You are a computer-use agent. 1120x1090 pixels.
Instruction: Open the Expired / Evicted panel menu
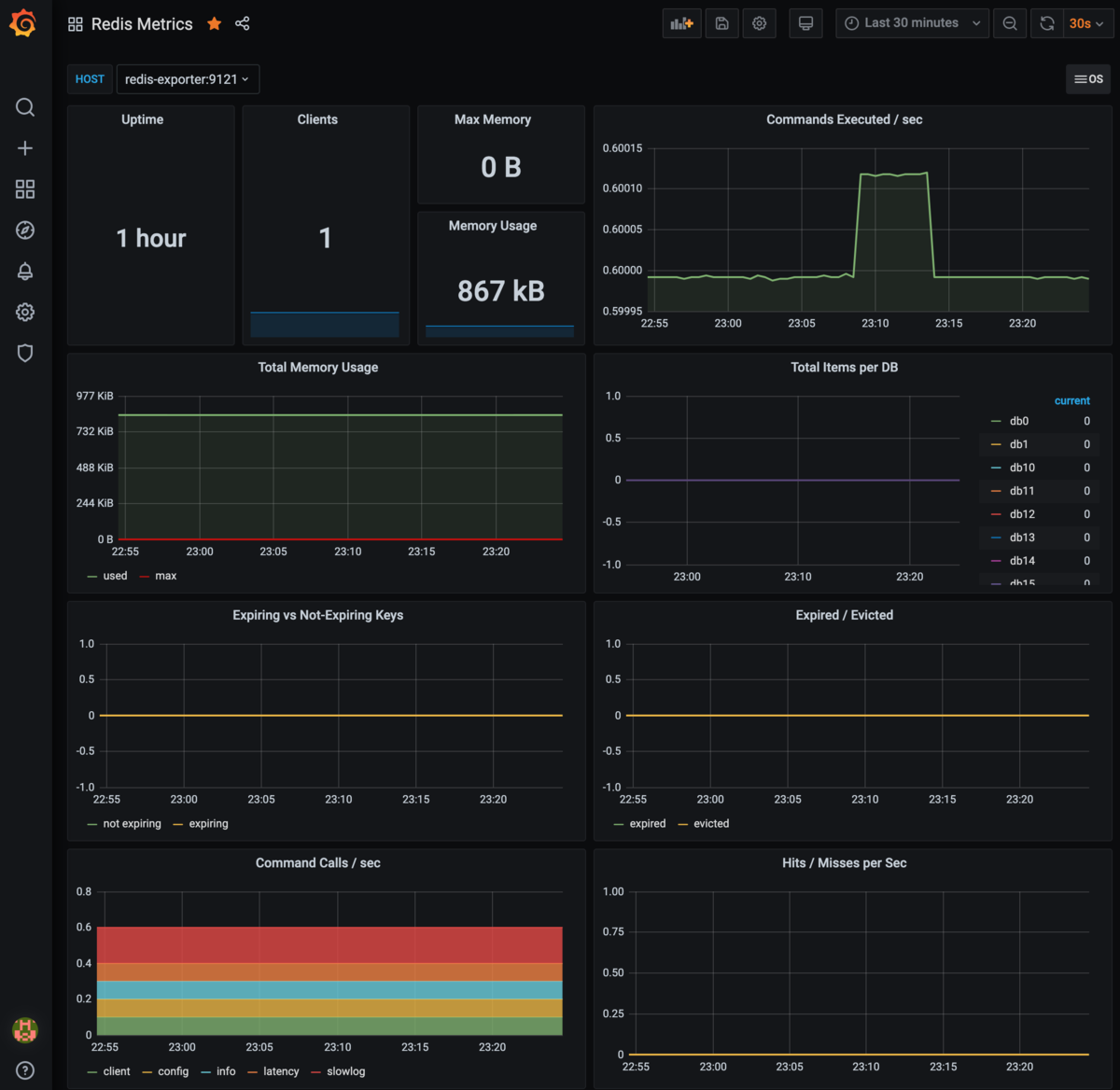coord(845,615)
